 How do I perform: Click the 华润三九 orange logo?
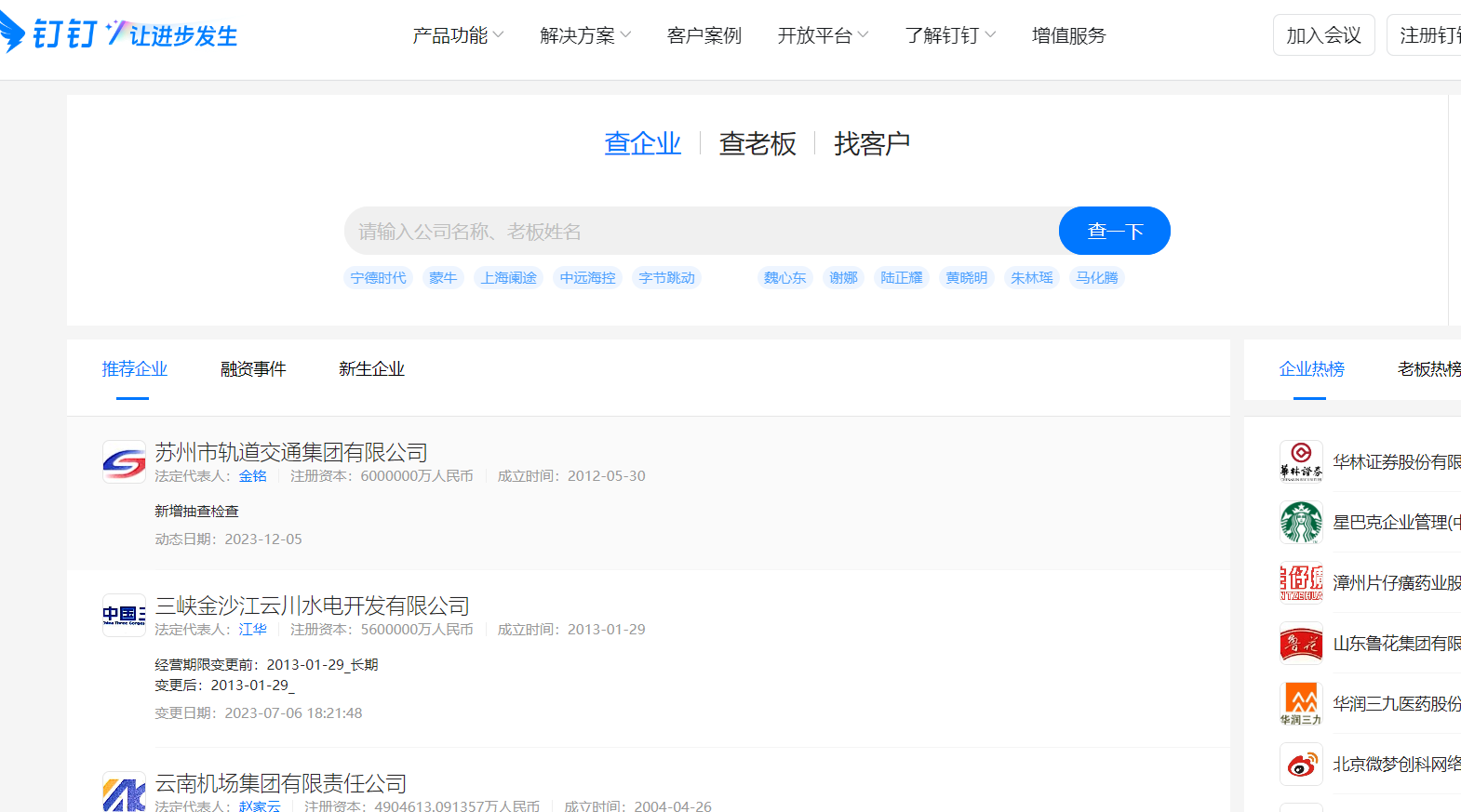1301,703
